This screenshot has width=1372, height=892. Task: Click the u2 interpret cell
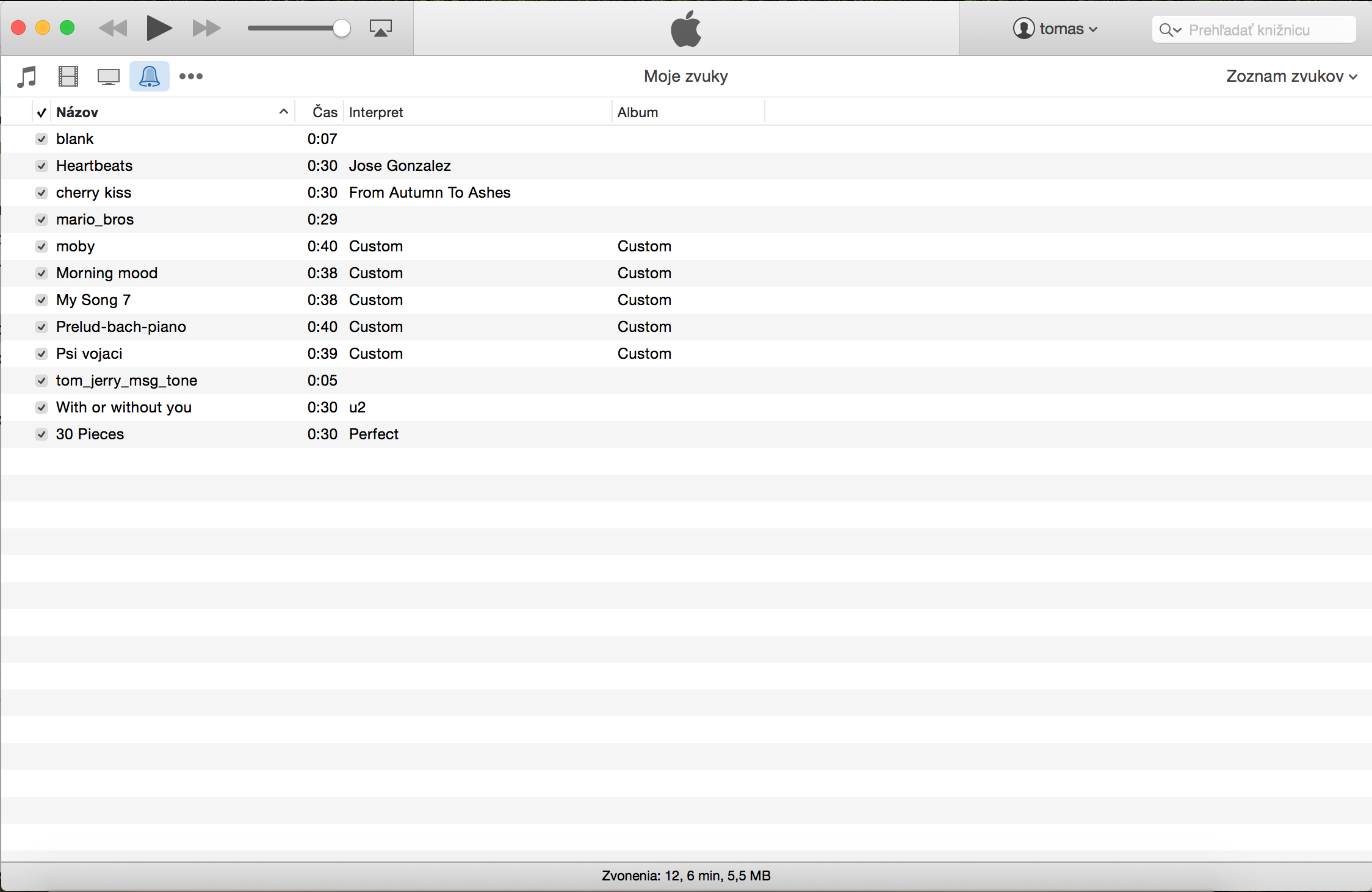357,408
